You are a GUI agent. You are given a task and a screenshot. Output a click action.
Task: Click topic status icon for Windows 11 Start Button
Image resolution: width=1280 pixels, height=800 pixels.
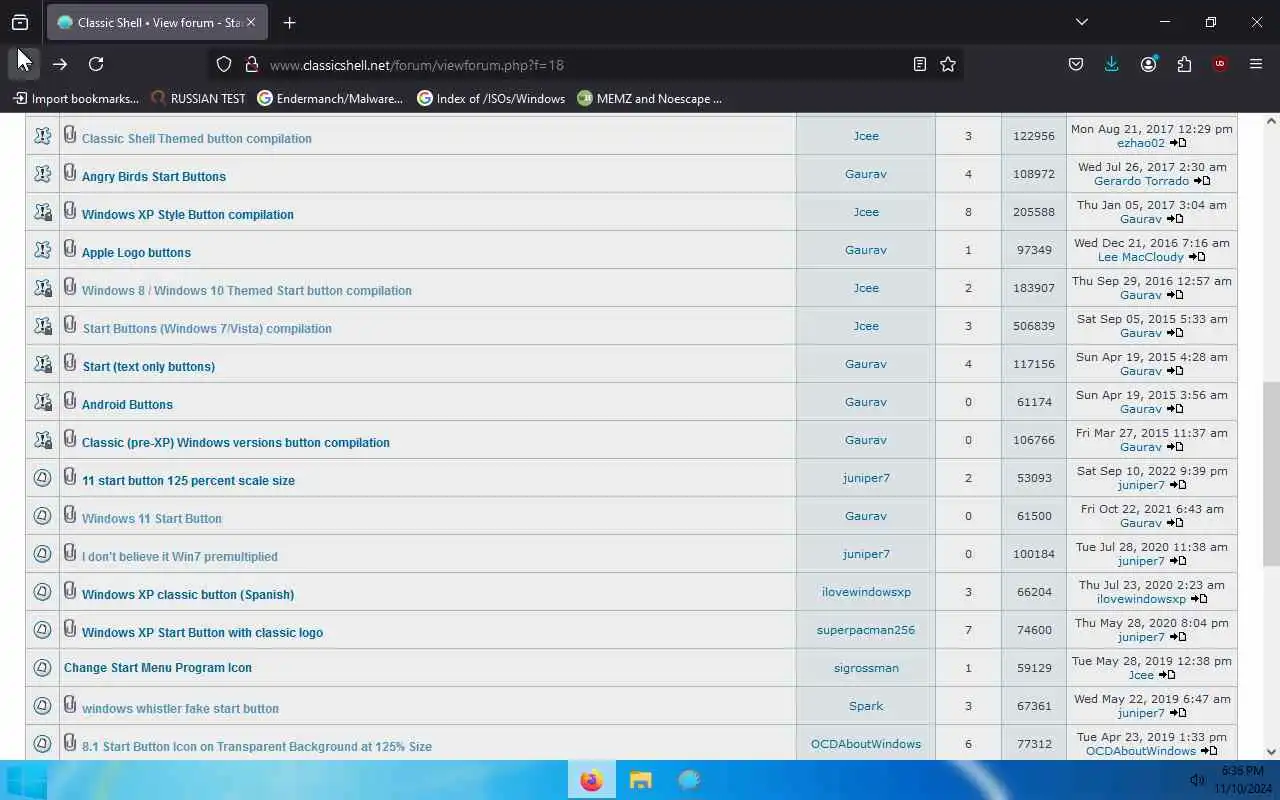pyautogui.click(x=42, y=516)
